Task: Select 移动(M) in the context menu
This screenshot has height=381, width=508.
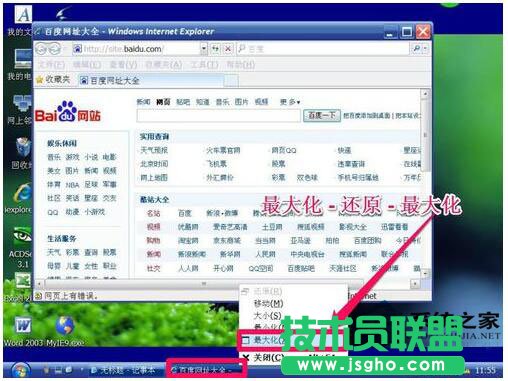Action: [x=268, y=304]
